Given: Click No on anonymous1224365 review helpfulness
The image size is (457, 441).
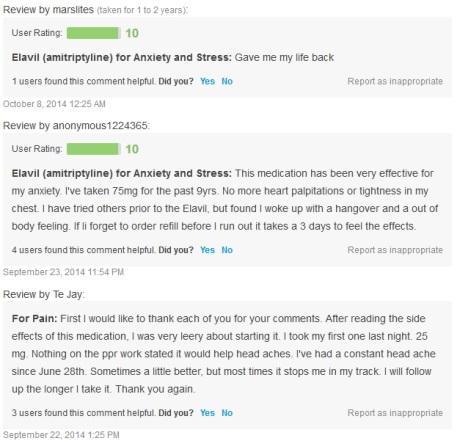Looking at the screenshot, I should pos(227,250).
